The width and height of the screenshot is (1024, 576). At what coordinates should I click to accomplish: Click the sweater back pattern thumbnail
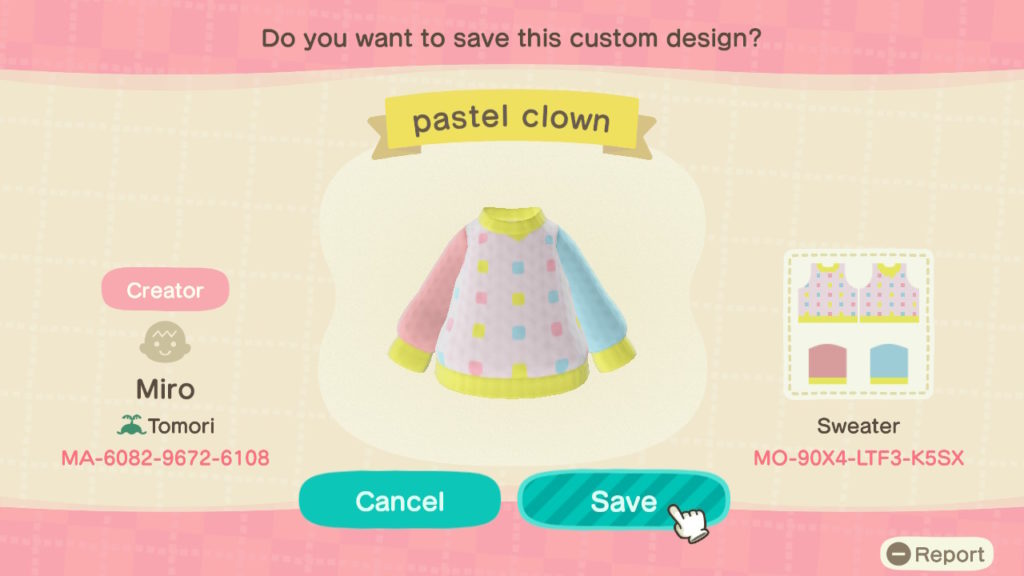coord(889,293)
